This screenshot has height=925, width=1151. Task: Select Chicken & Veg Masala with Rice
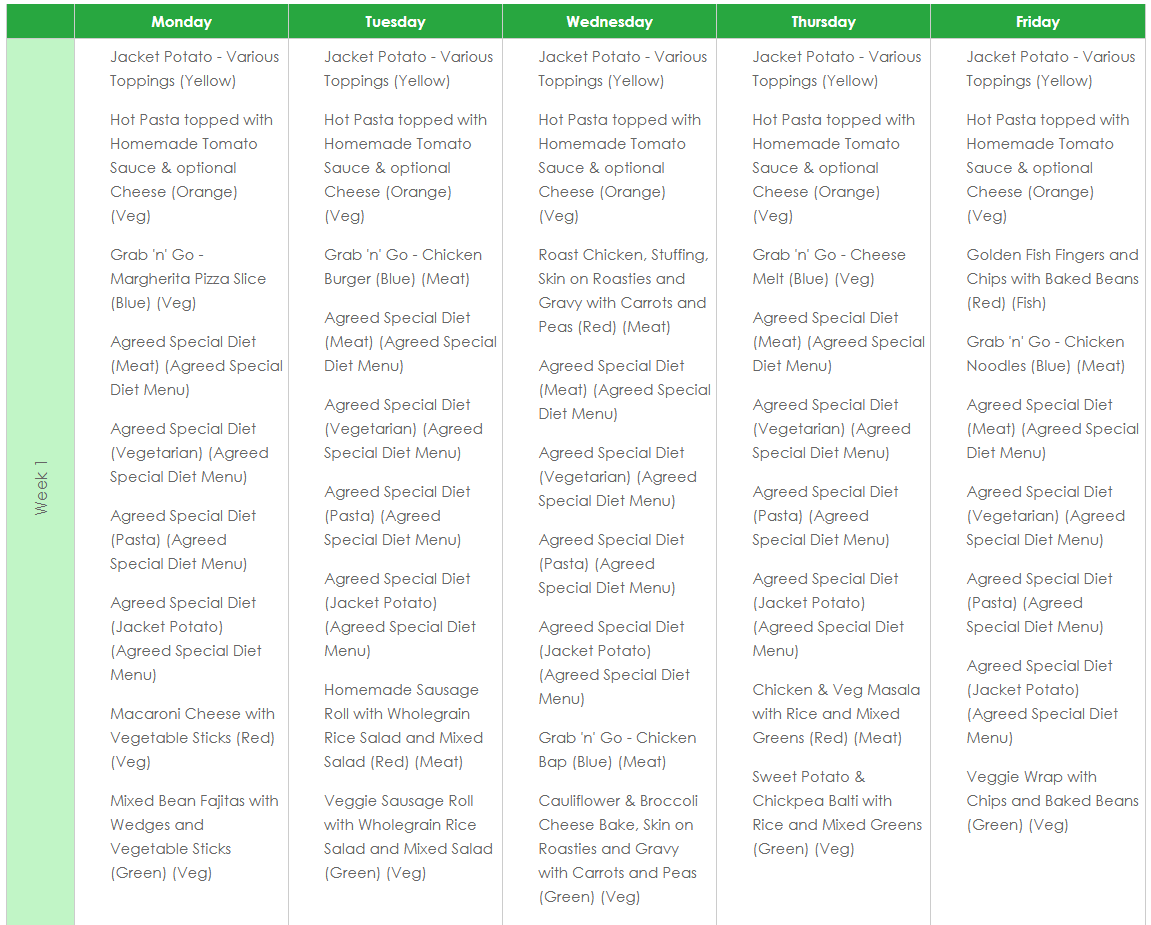click(x=835, y=714)
